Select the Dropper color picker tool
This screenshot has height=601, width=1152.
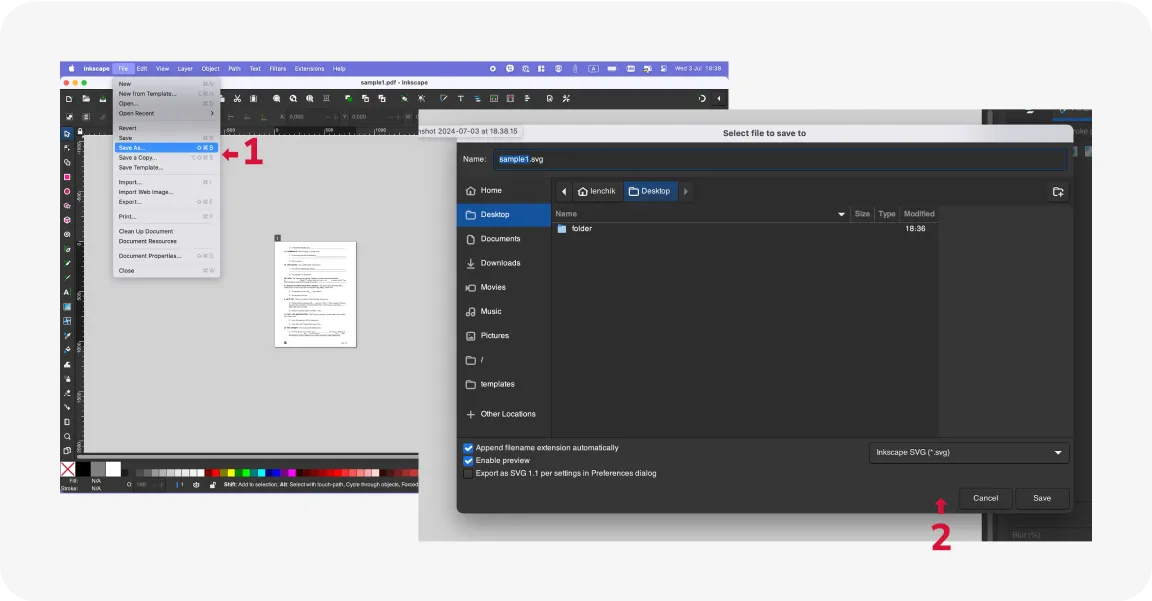67,335
